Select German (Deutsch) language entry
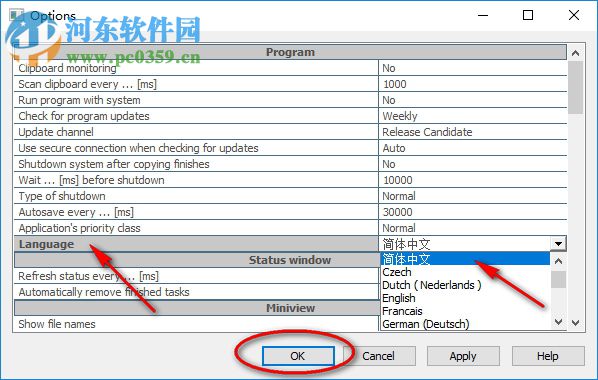Screen dimensions: 598x380 point(465,324)
